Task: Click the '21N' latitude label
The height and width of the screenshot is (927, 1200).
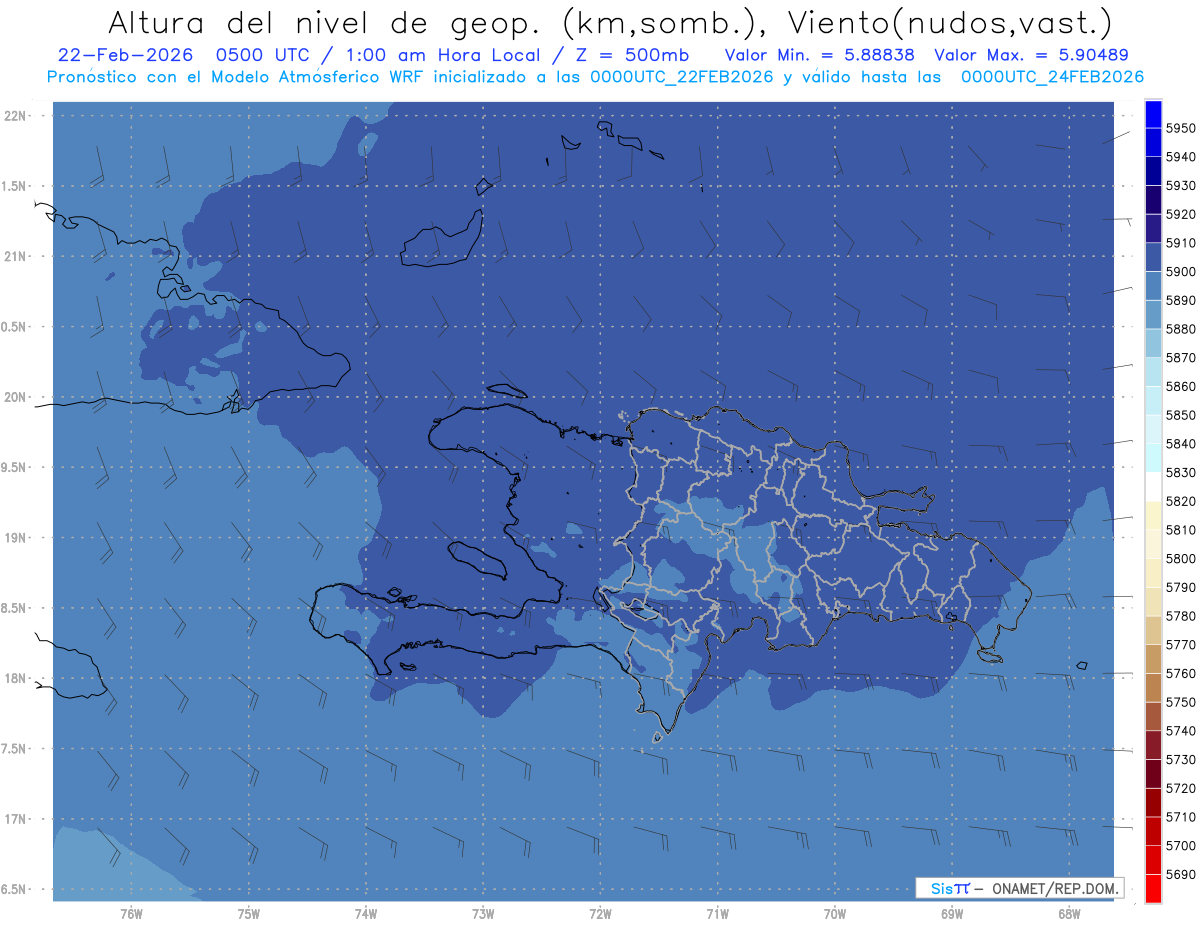Action: (x=14, y=257)
